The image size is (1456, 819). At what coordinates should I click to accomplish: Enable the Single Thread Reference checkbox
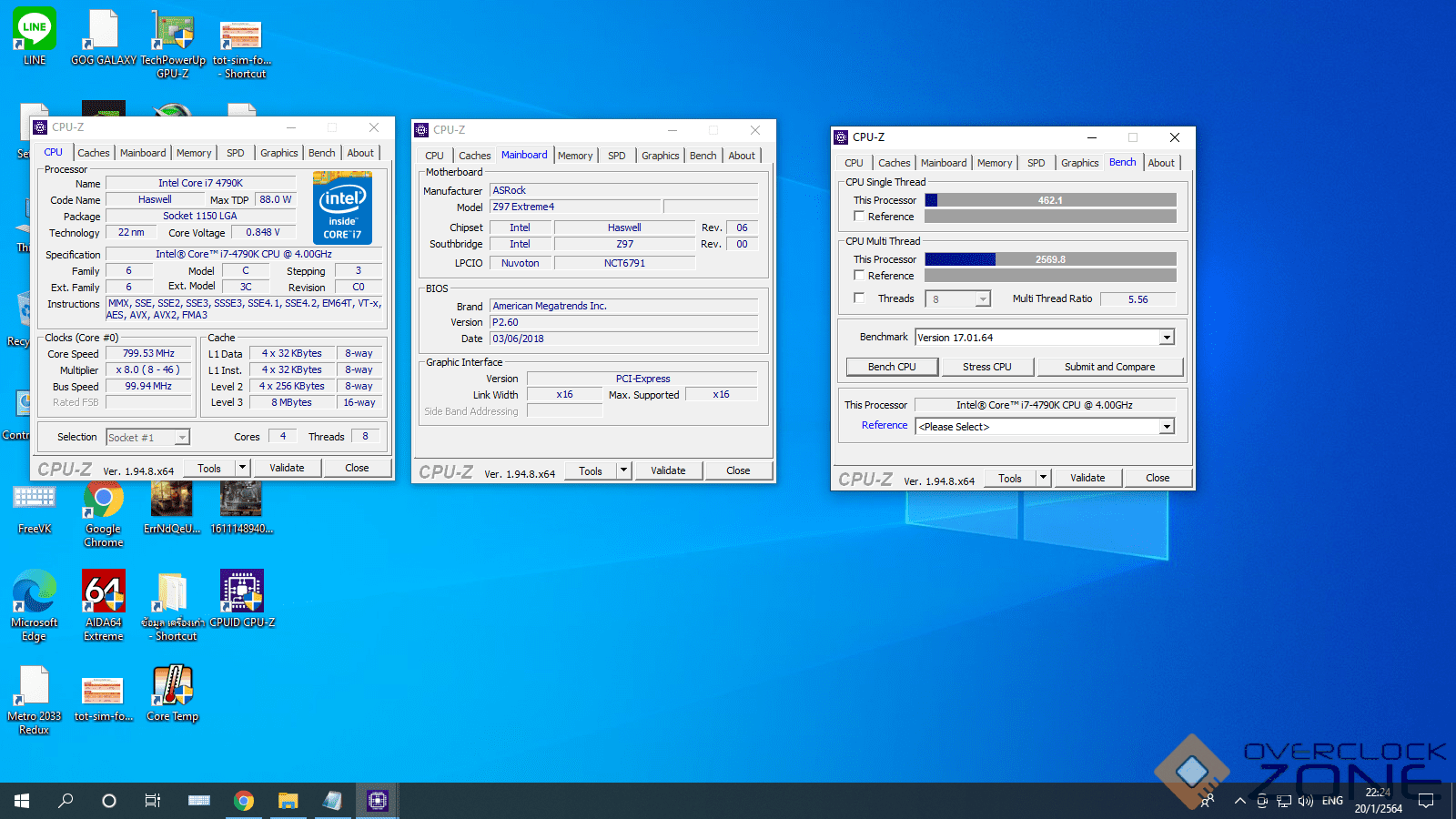859,217
